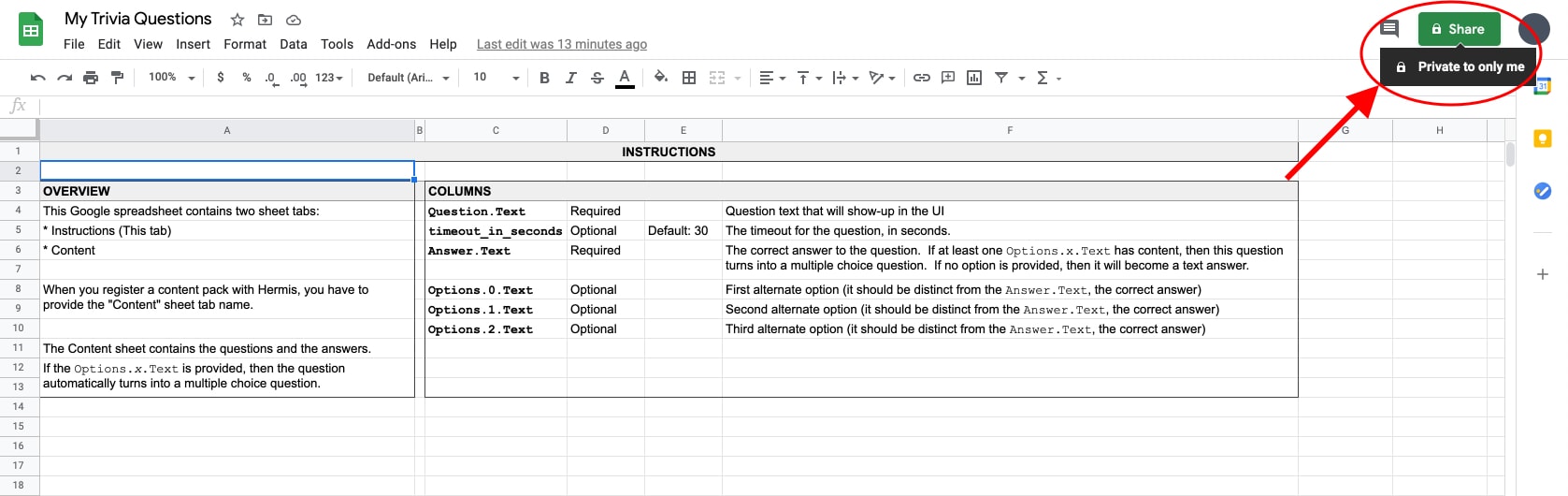Image resolution: width=1568 pixels, height=496 pixels.
Task: Open the Add-ons menu
Action: pos(391,44)
